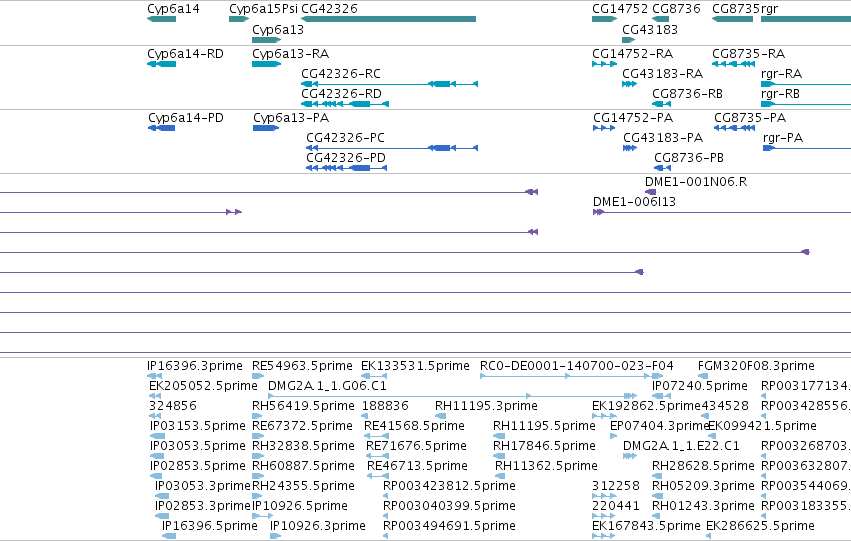Select the rgr-RA transcript label

click(781, 74)
